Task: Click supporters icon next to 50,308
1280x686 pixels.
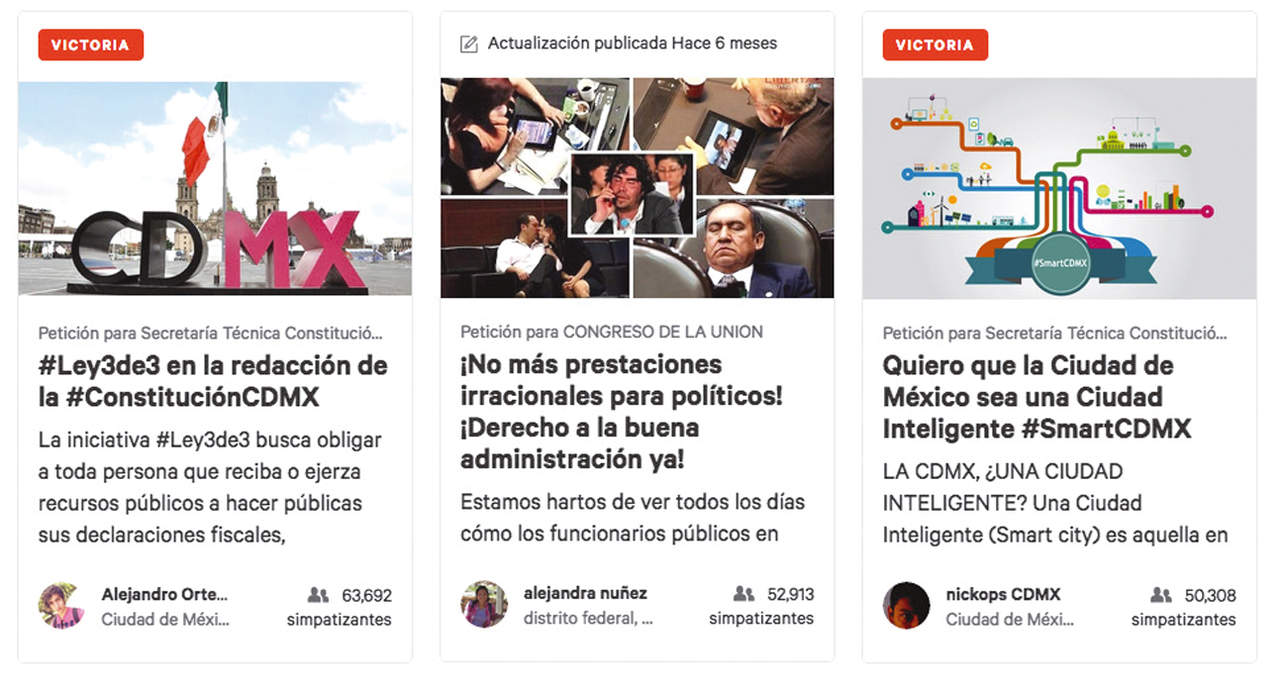Action: tap(1161, 595)
